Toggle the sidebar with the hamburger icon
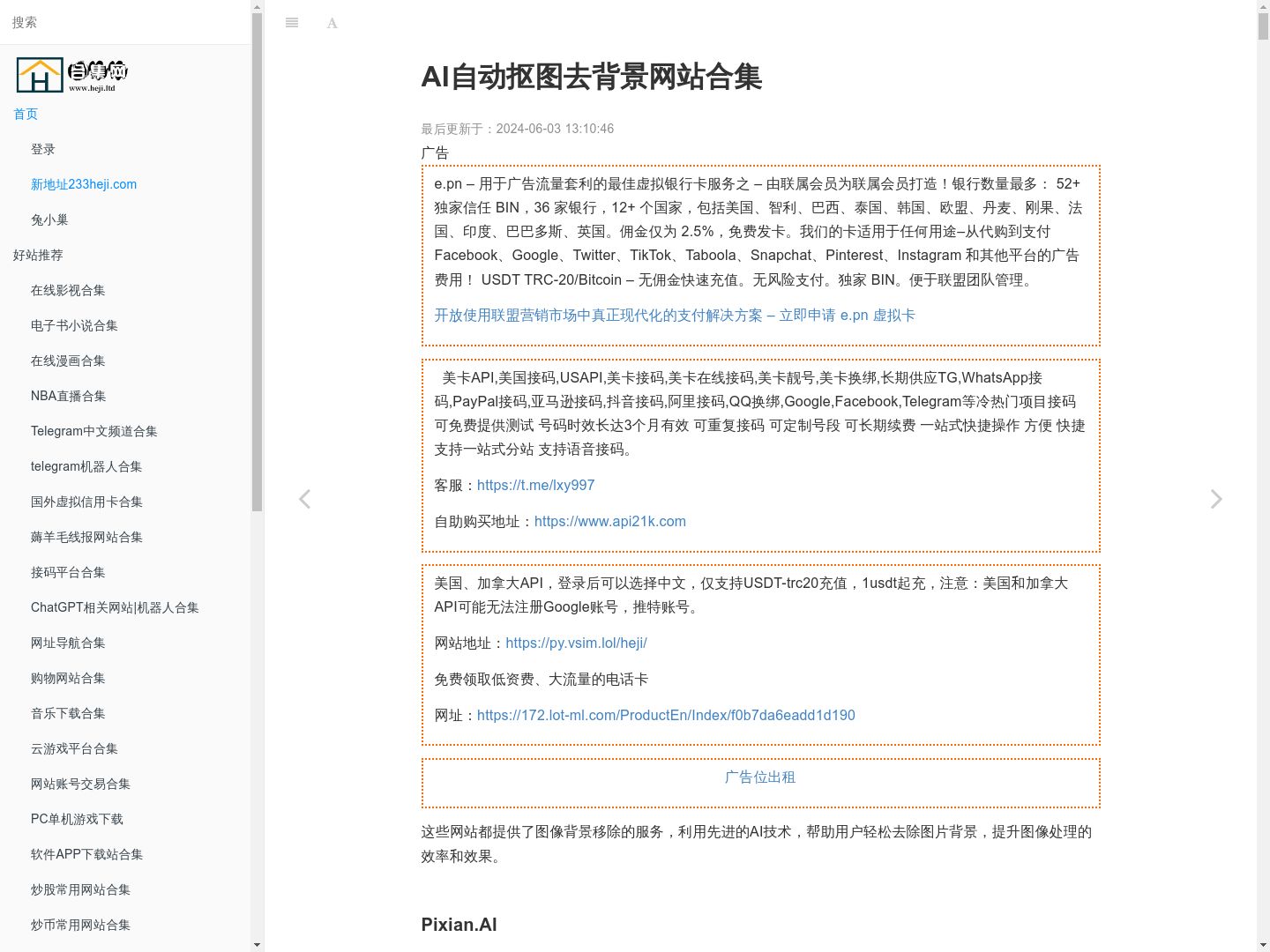Screen dimensions: 1270x952 [292, 23]
